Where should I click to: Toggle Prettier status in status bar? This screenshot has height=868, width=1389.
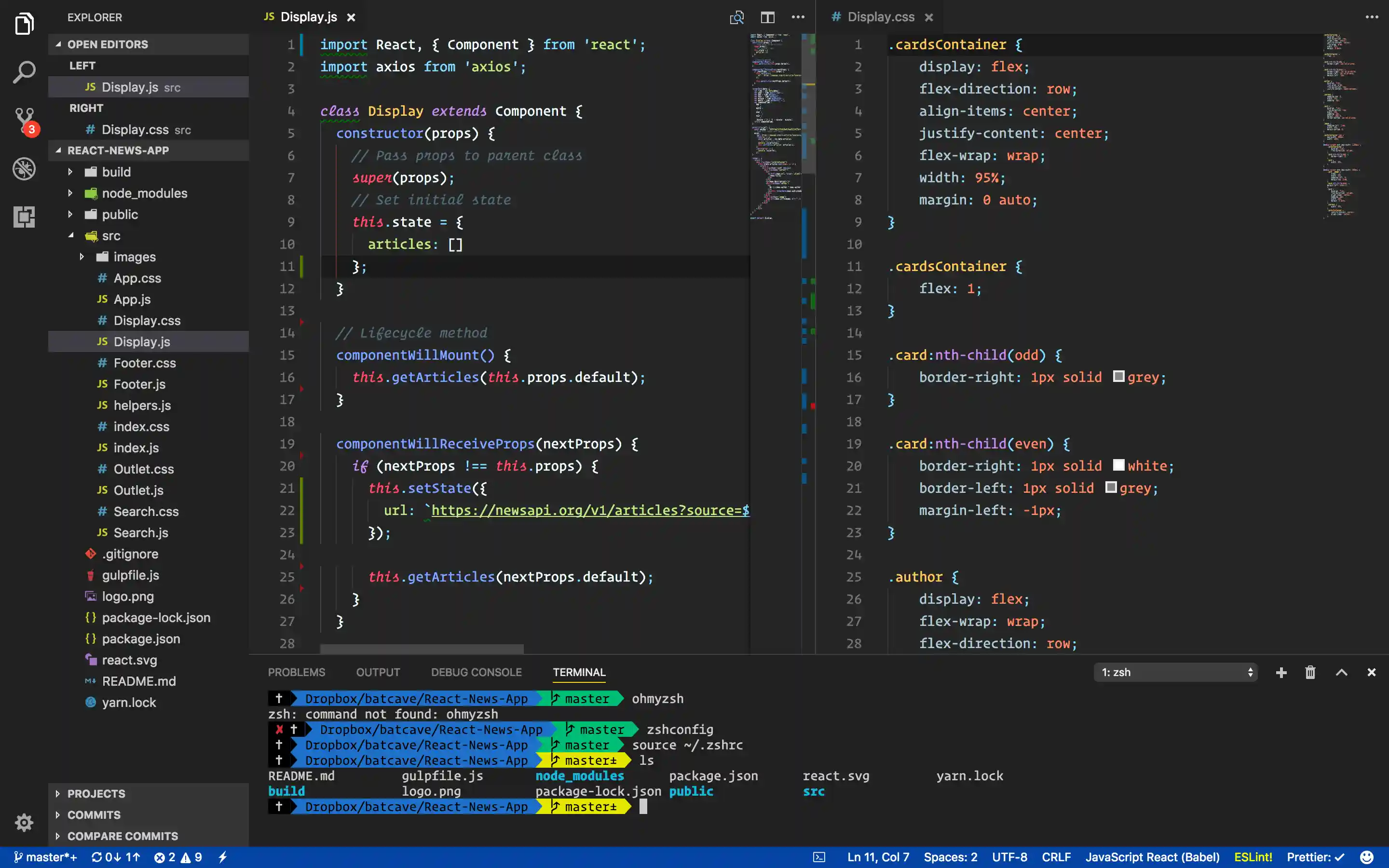[x=1315, y=857]
